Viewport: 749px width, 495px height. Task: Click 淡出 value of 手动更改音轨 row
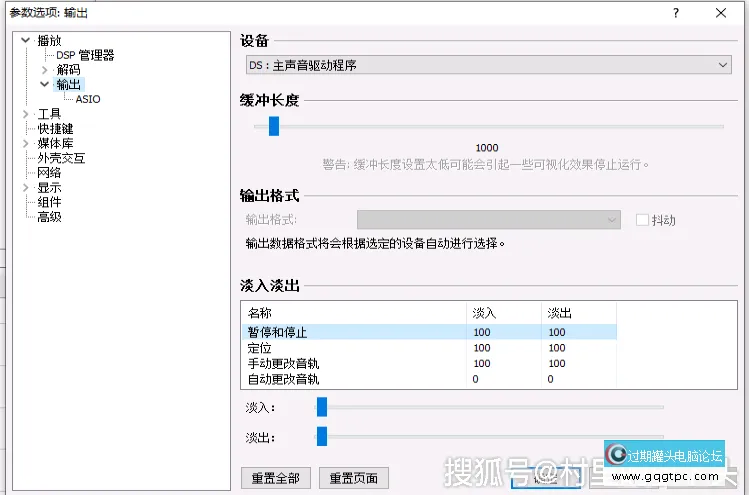click(x=557, y=364)
